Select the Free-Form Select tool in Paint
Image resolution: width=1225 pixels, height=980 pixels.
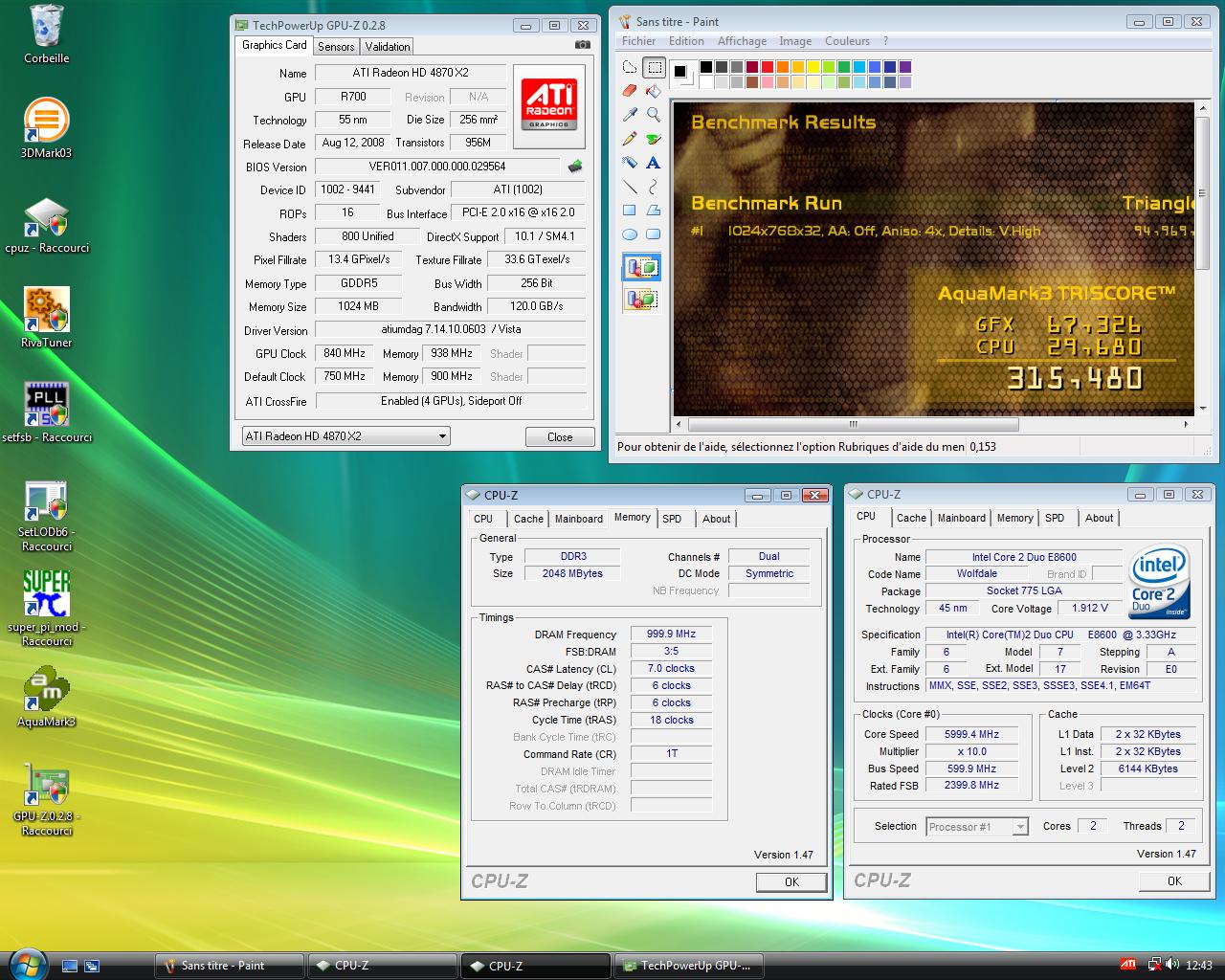coord(630,68)
